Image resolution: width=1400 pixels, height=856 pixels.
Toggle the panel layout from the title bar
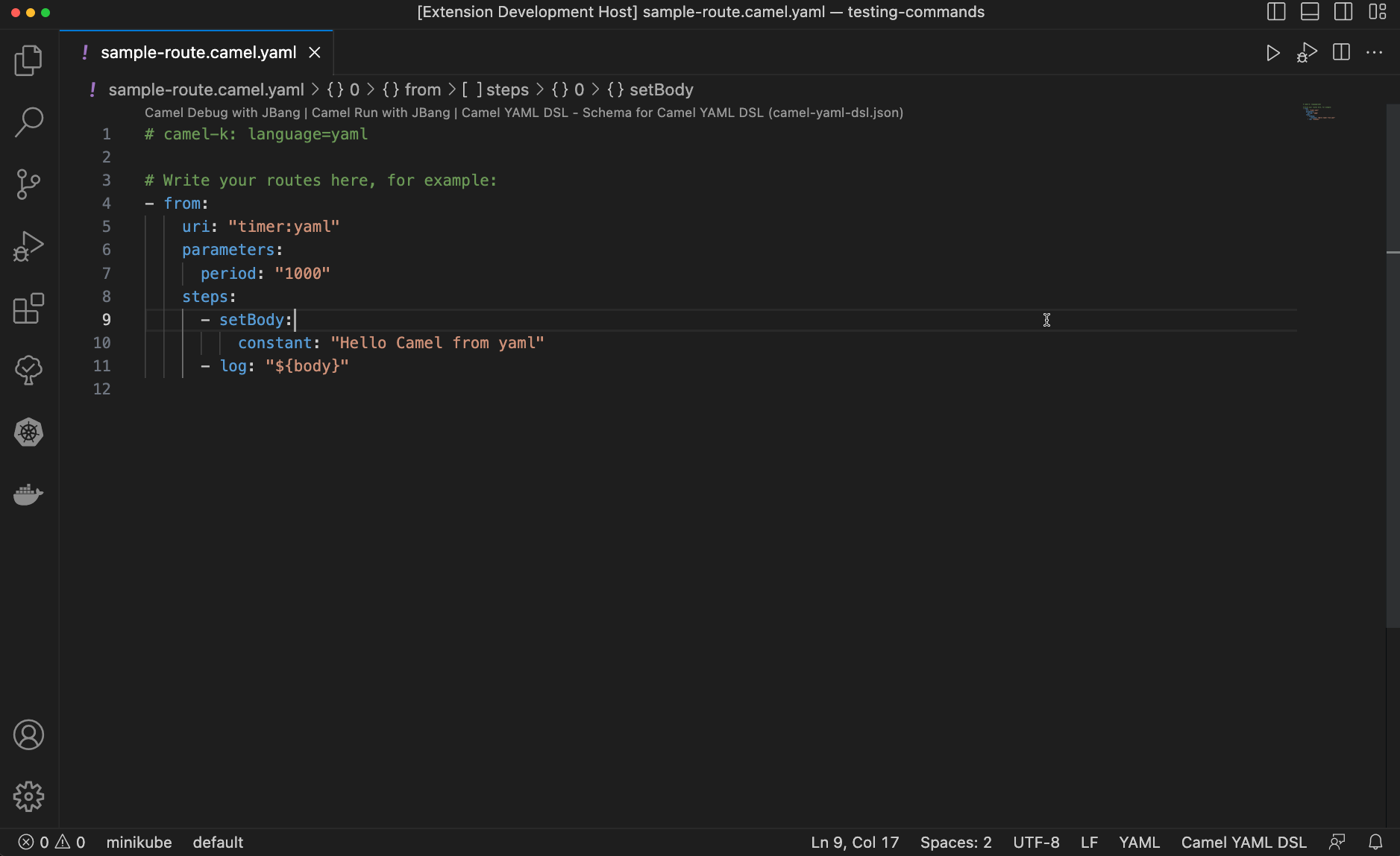point(1311,12)
